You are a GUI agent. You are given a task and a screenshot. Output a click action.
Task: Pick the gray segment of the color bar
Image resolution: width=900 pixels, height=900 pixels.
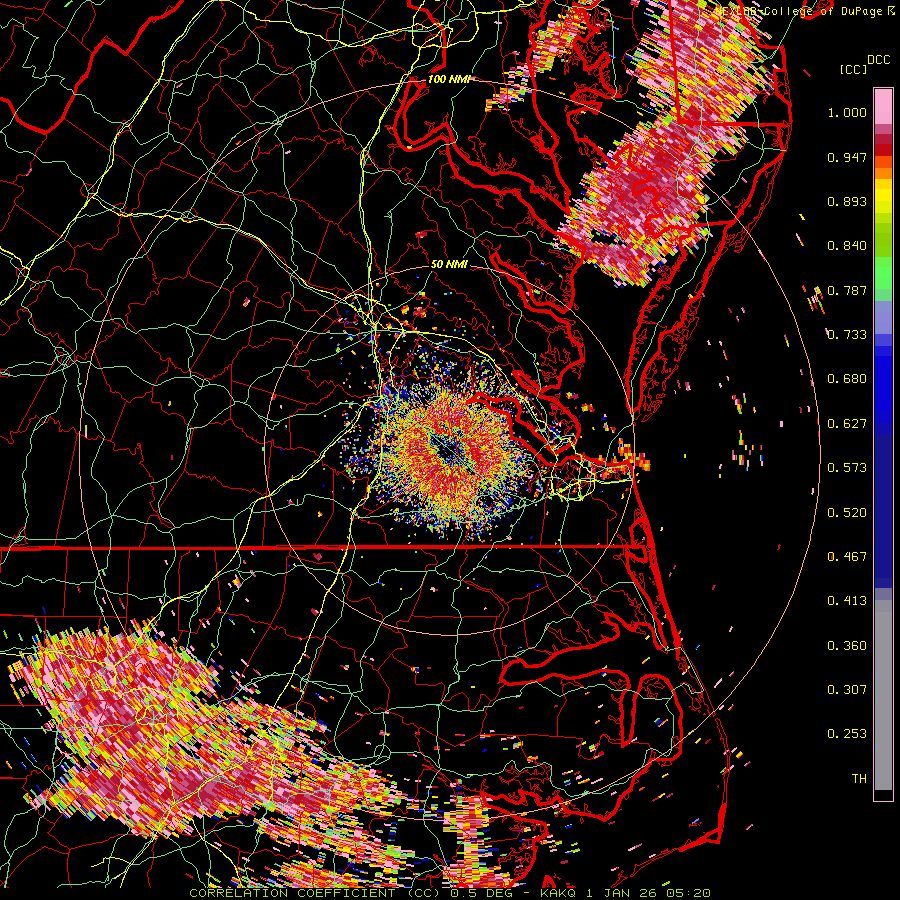pos(883,695)
